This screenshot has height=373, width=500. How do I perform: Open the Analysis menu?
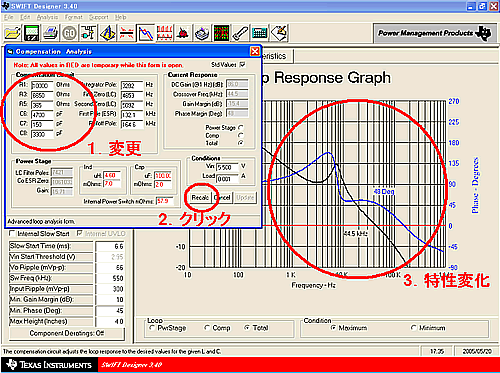click(x=47, y=17)
